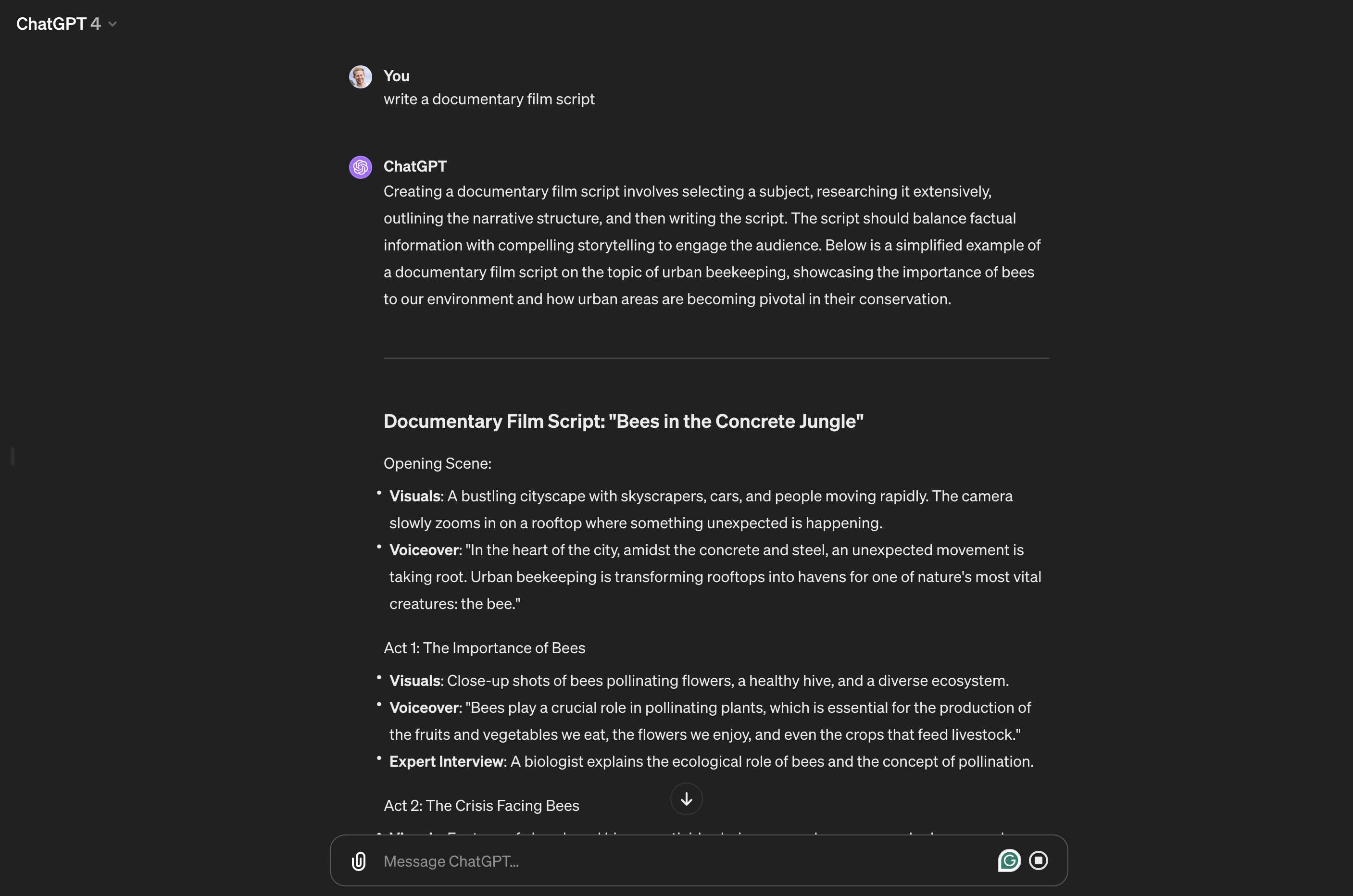Click the purple ChatGPT logo avatar

click(360, 167)
